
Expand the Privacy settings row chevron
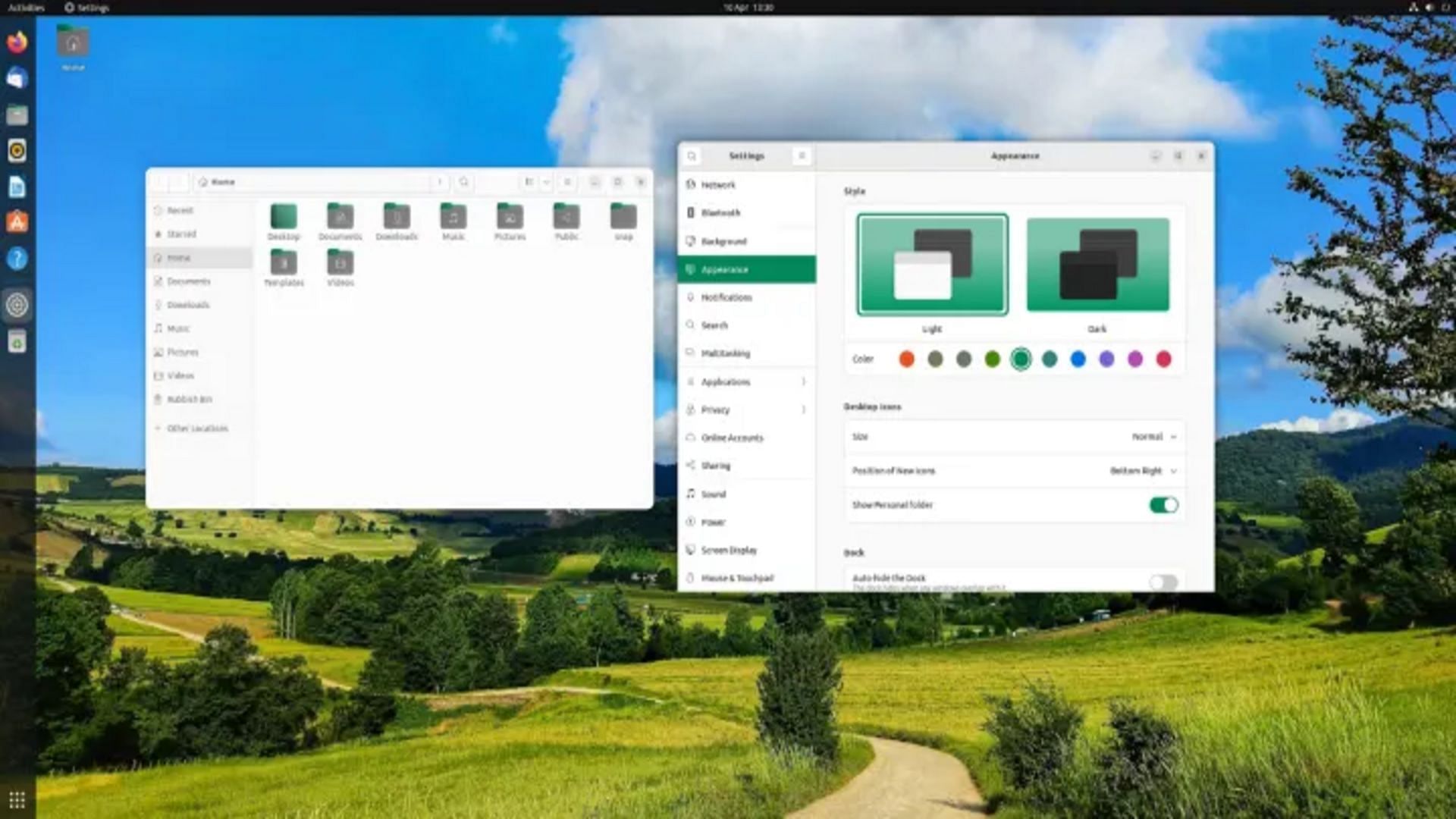pos(803,409)
